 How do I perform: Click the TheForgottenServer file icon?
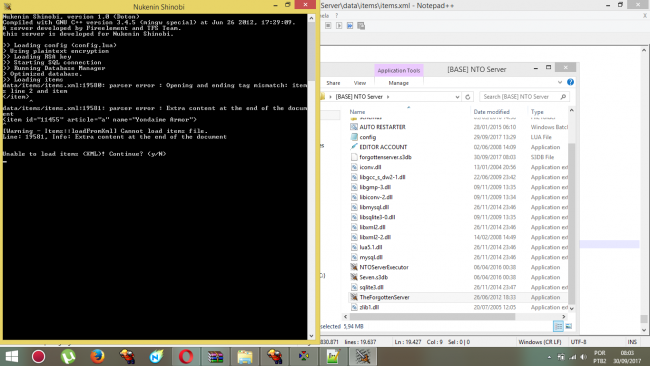point(354,297)
